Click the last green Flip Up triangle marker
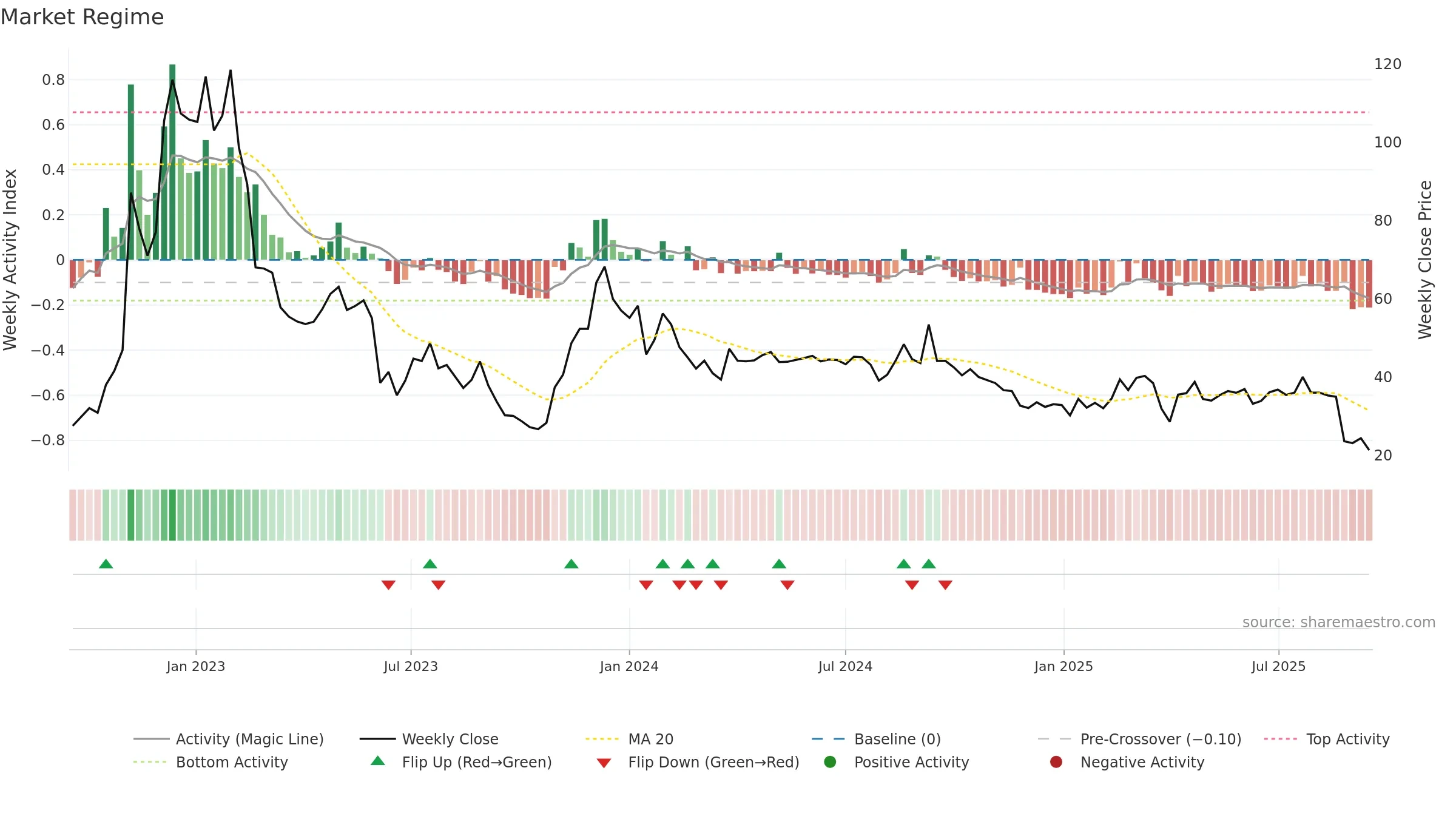The width and height of the screenshot is (1456, 819). (929, 564)
